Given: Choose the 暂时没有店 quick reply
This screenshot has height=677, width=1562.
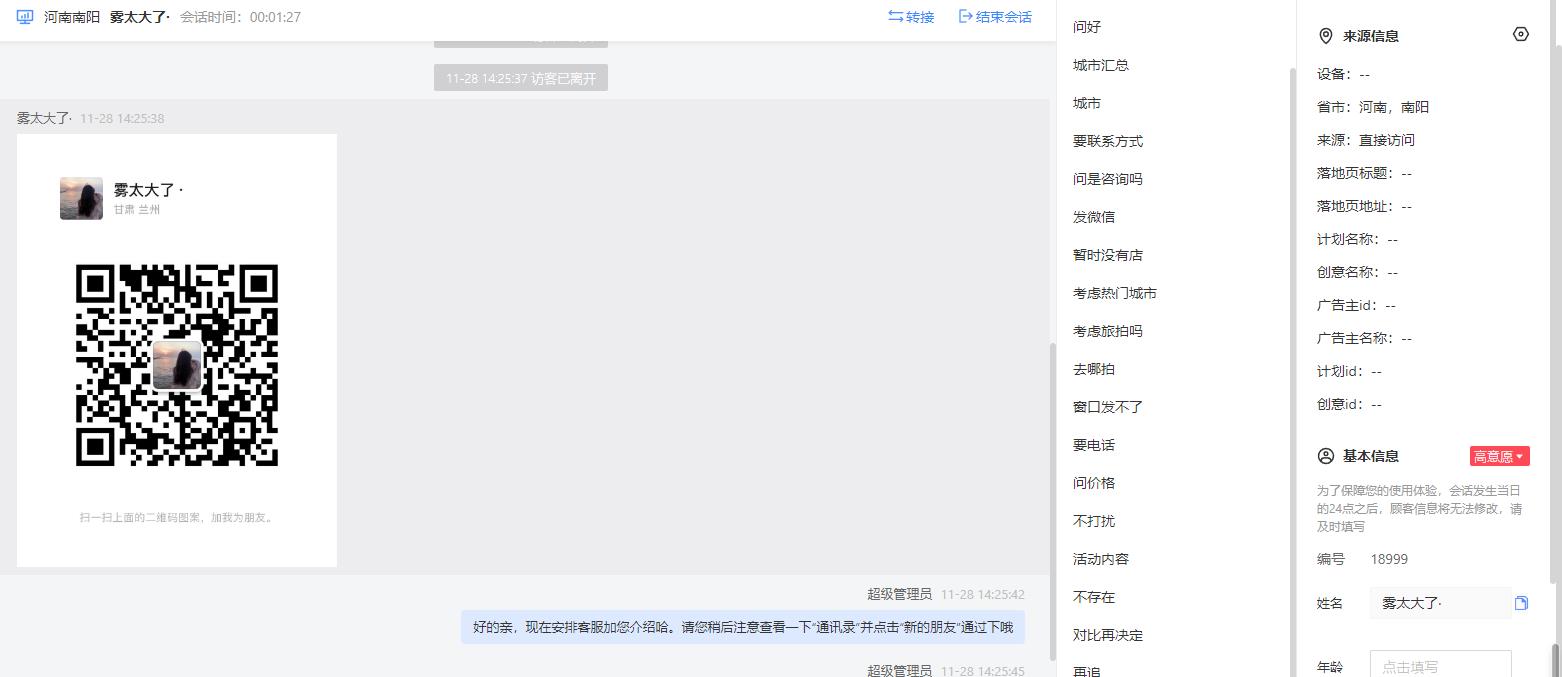Looking at the screenshot, I should [x=1108, y=255].
